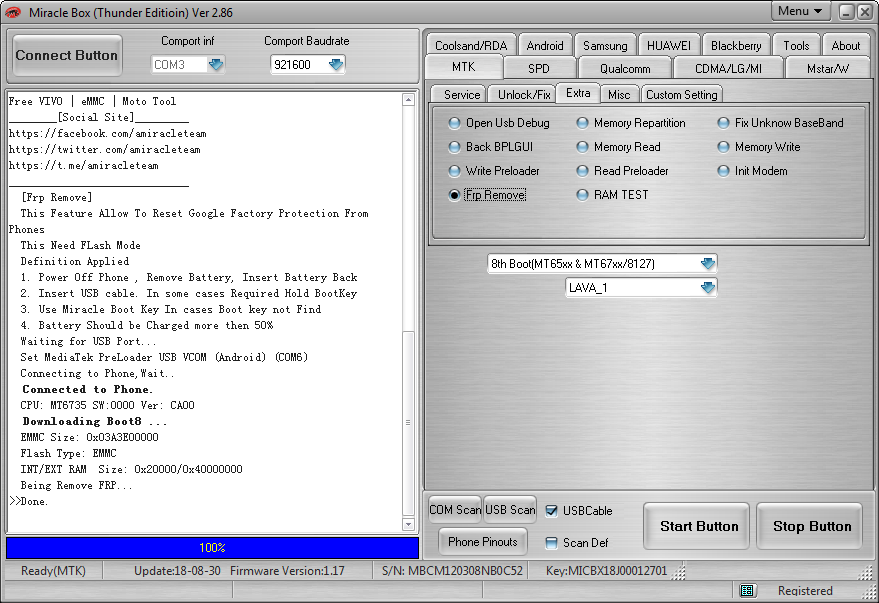This screenshot has height=603, width=879.
Task: Open the Menu dropdown in title bar
Action: (x=800, y=11)
